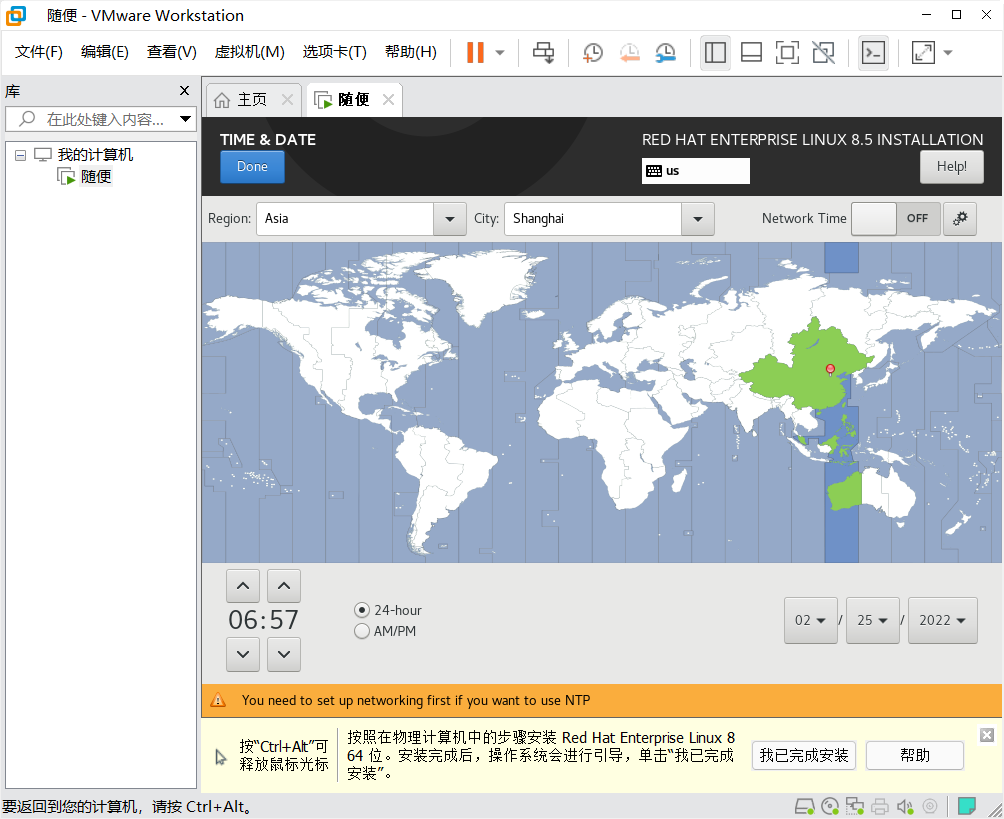
Task: Open the 查看(V) menu
Action: (171, 52)
